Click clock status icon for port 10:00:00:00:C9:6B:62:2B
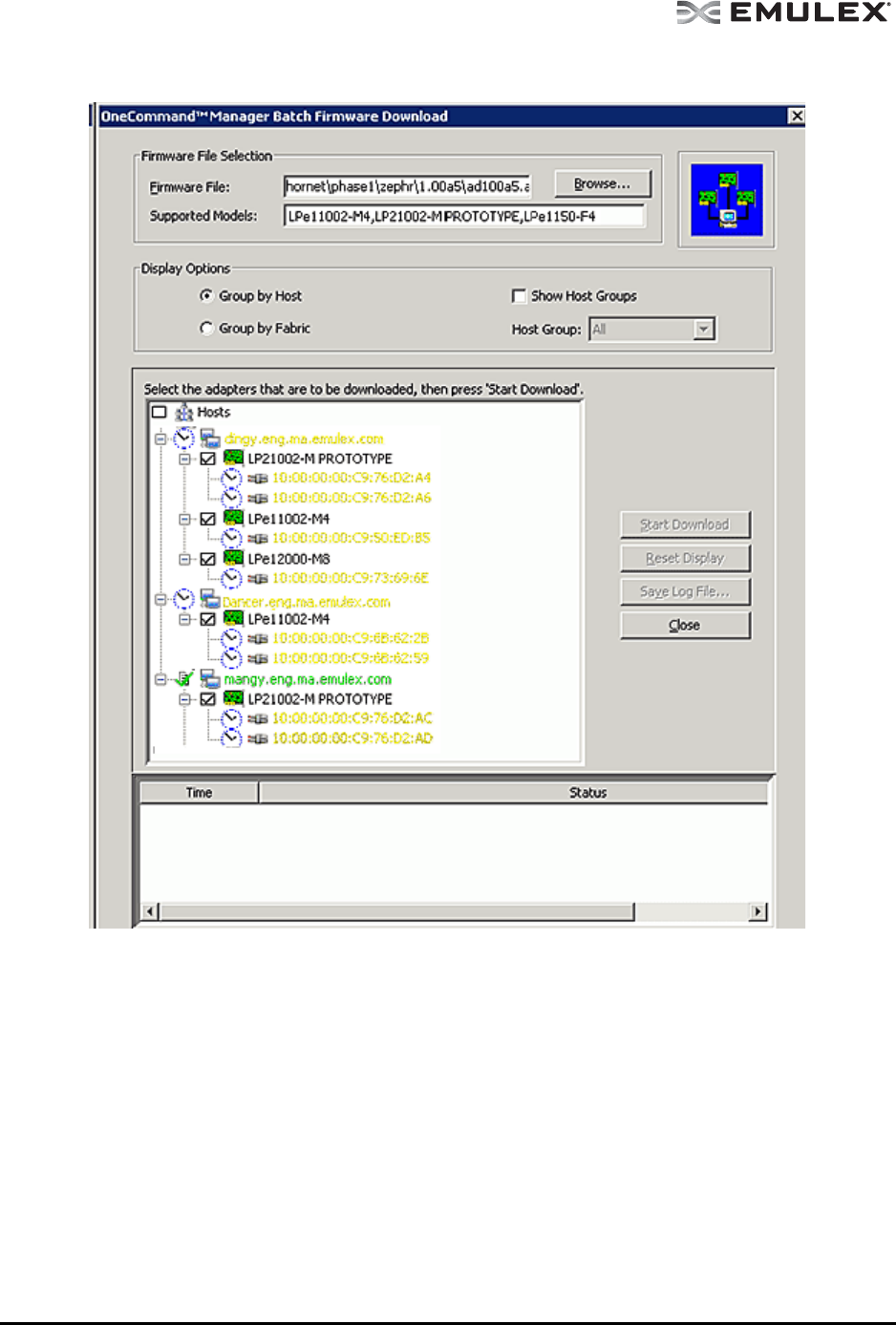 [x=231, y=638]
